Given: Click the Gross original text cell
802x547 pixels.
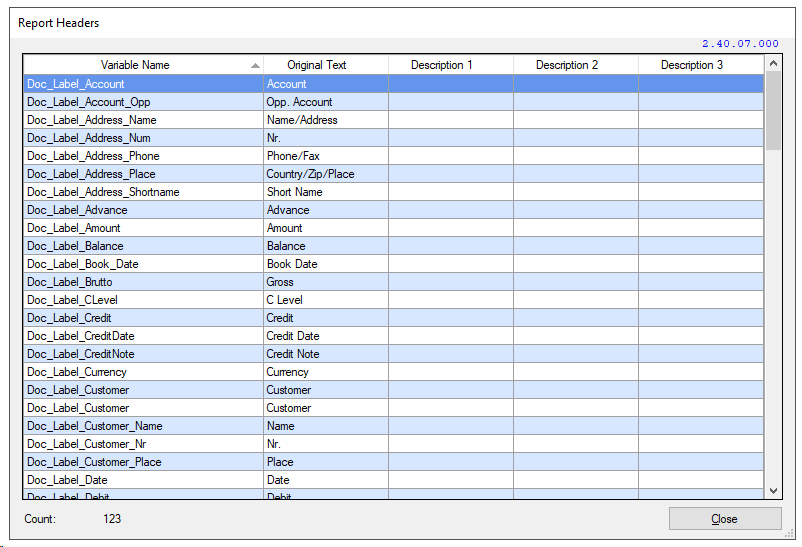Looking at the screenshot, I should pyautogui.click(x=326, y=282).
